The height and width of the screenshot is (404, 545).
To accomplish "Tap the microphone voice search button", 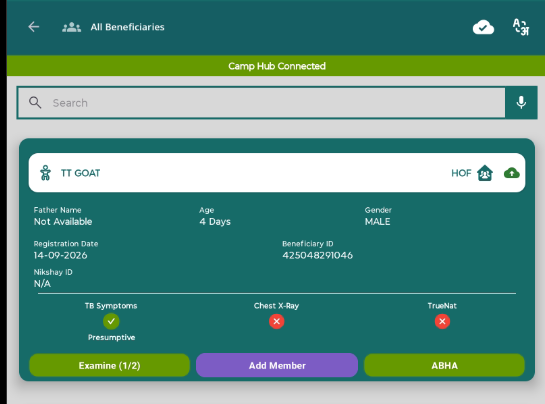I will click(x=521, y=103).
